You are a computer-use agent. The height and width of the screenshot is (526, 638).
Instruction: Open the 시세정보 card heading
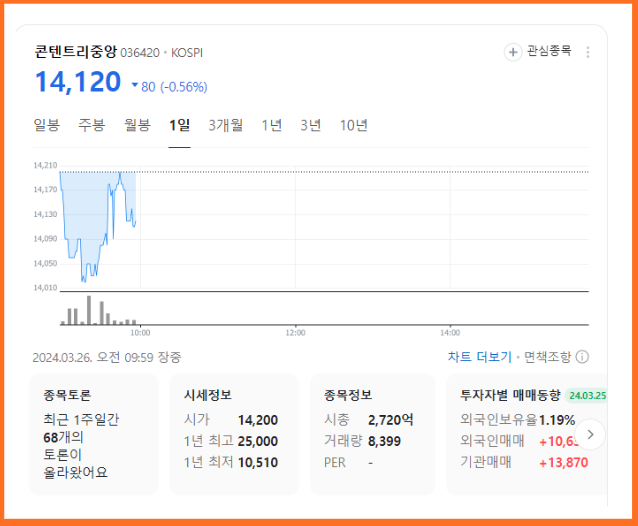pyautogui.click(x=208, y=395)
